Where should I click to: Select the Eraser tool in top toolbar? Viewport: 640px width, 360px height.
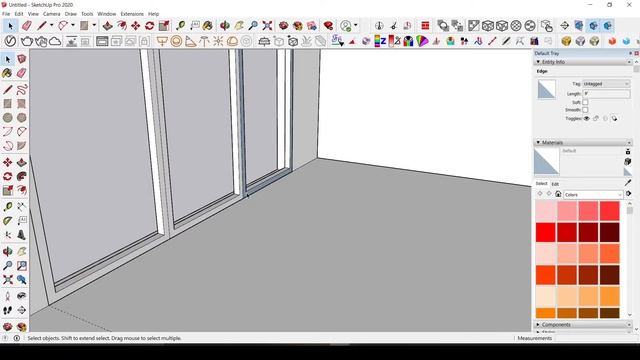(27, 26)
